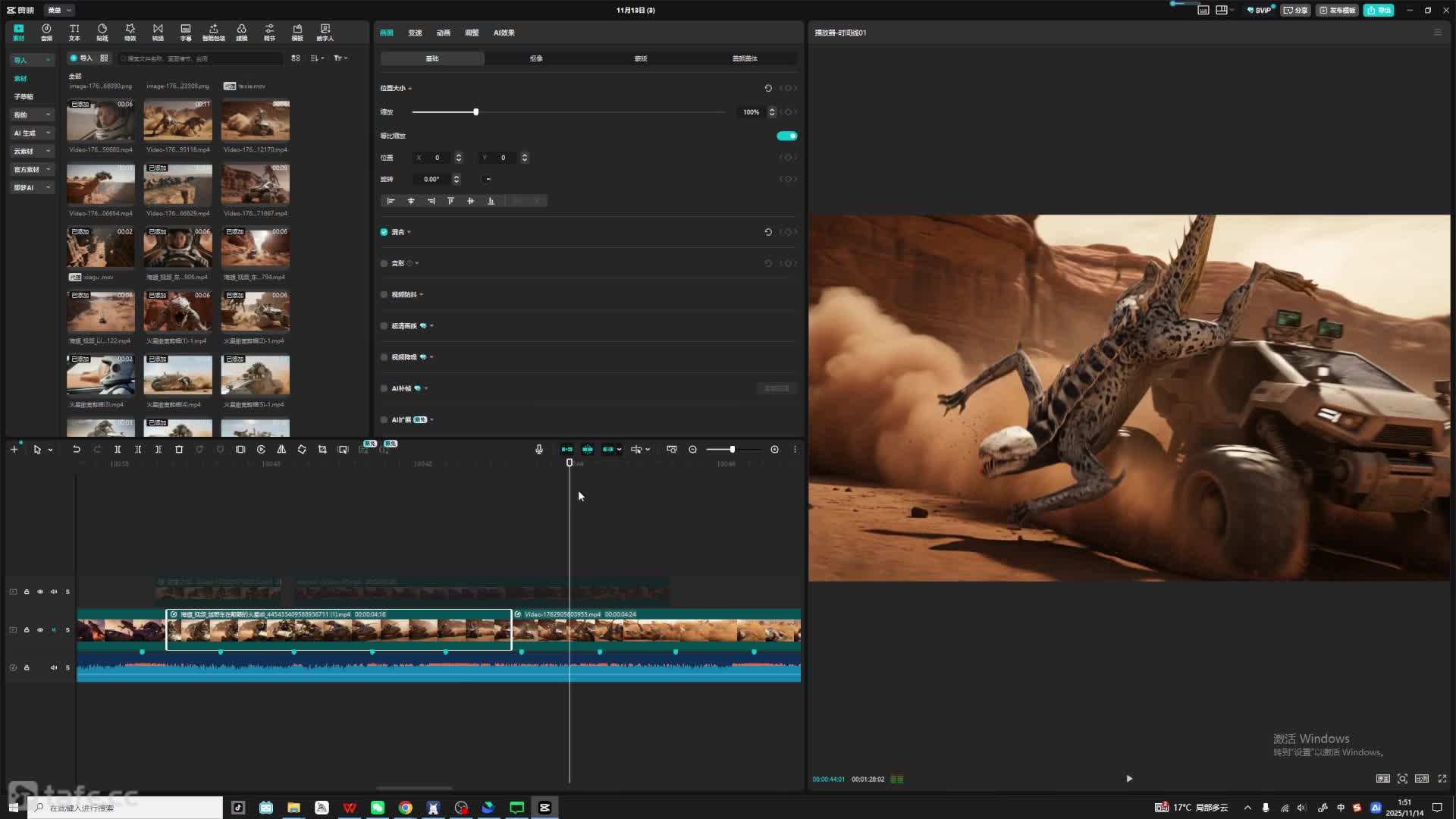Click the mirror flip icon in timeline toolbar
1456x819 pixels.
(x=281, y=450)
